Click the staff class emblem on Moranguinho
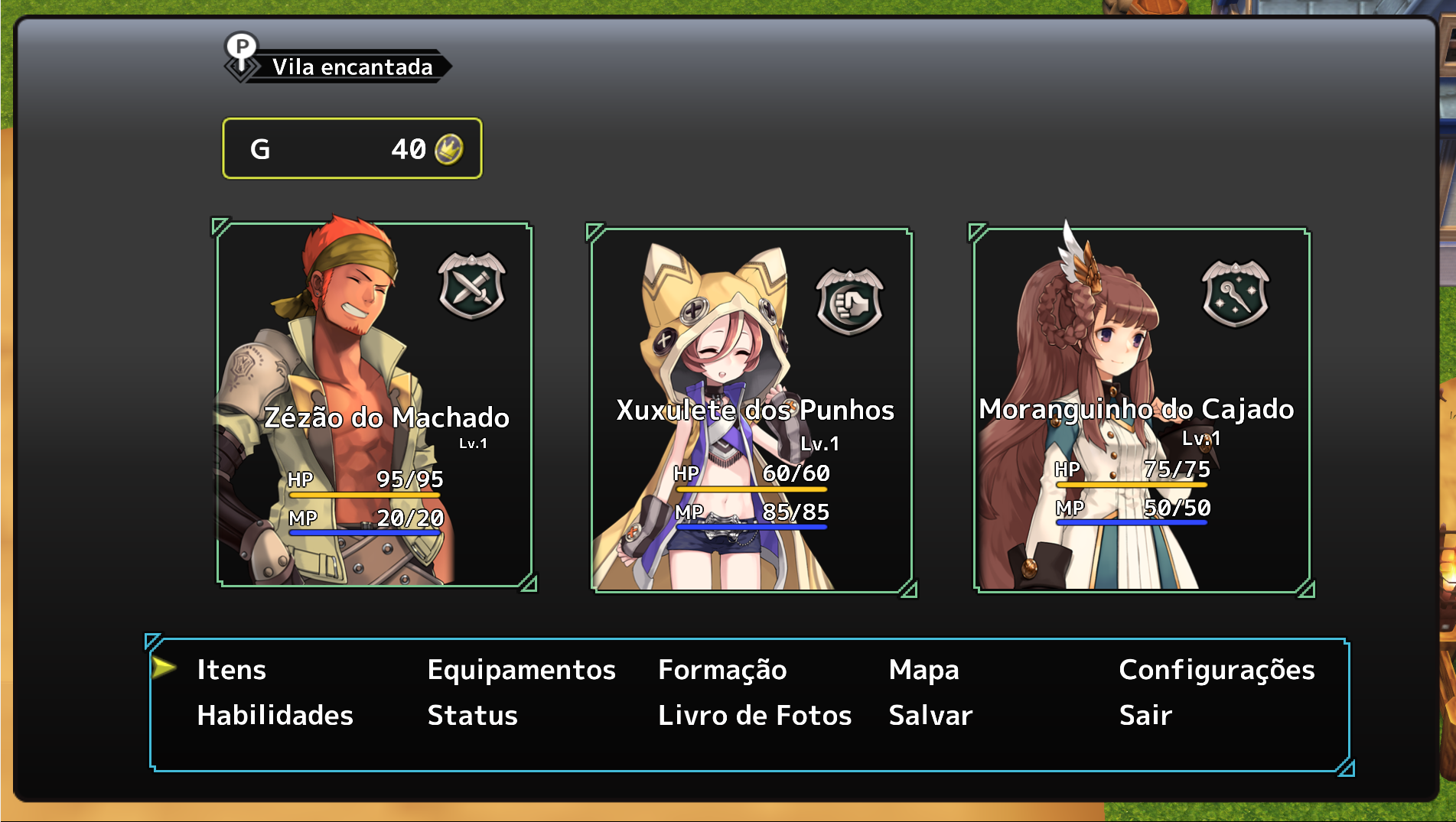The width and height of the screenshot is (1456, 822). point(1235,294)
